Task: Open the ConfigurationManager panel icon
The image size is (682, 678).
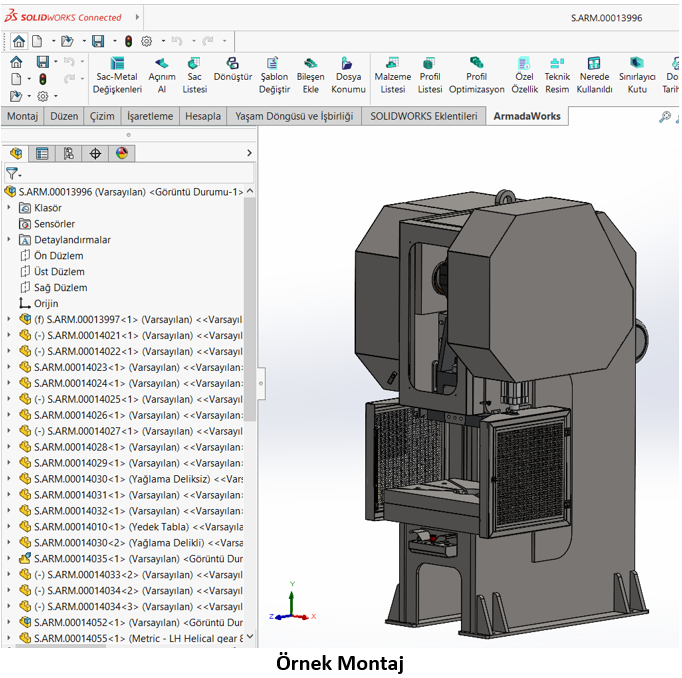Action: click(68, 153)
